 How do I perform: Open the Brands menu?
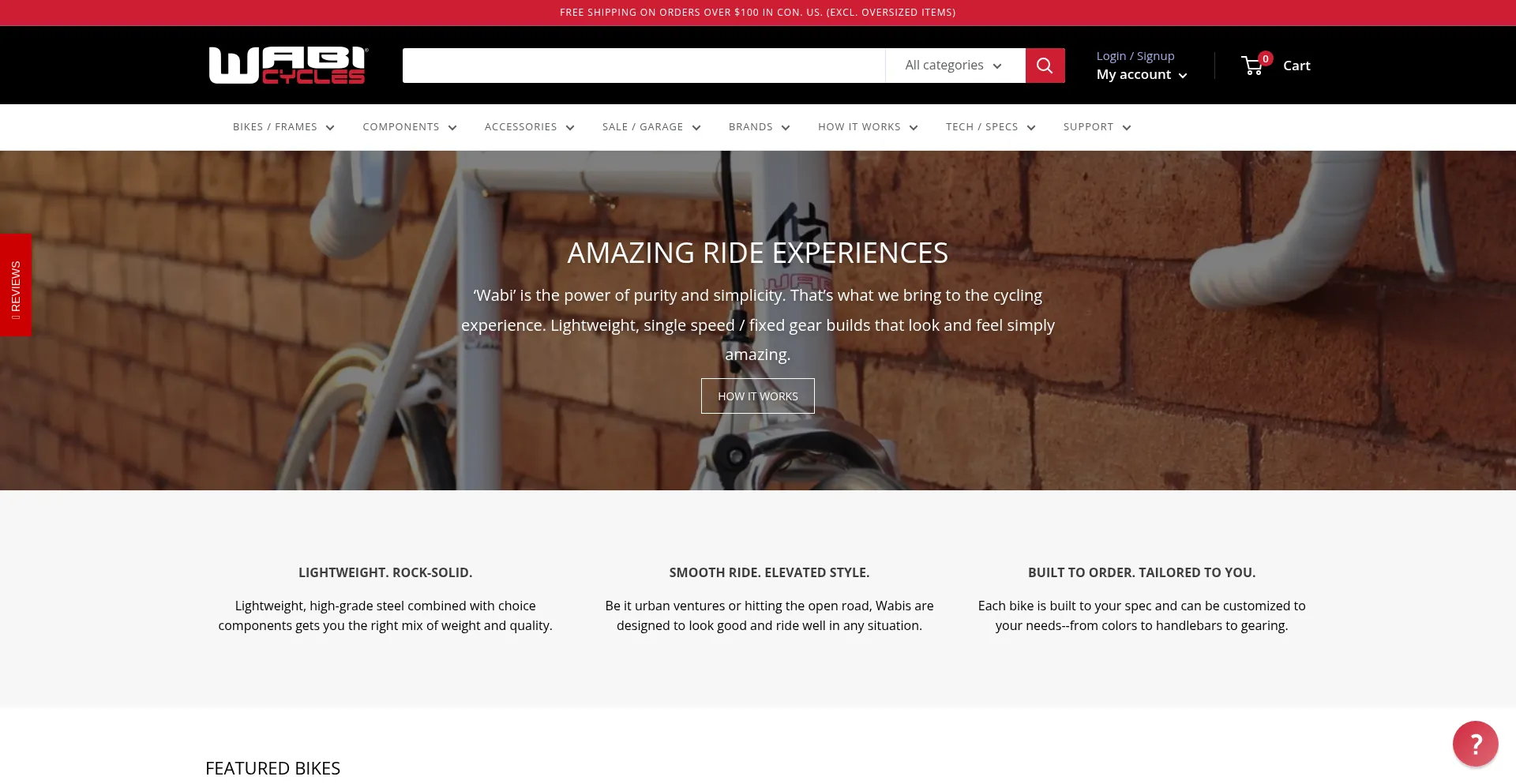pos(759,127)
